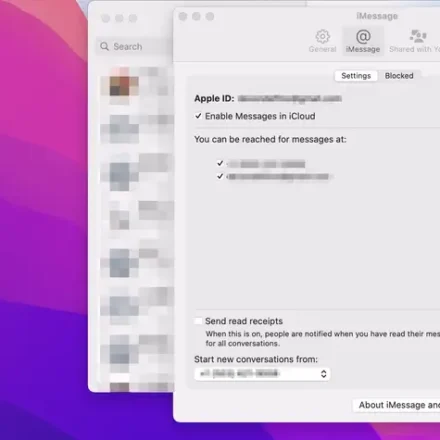Viewport: 440px width, 440px height.
Task: Open the General preferences pane
Action: click(x=322, y=41)
